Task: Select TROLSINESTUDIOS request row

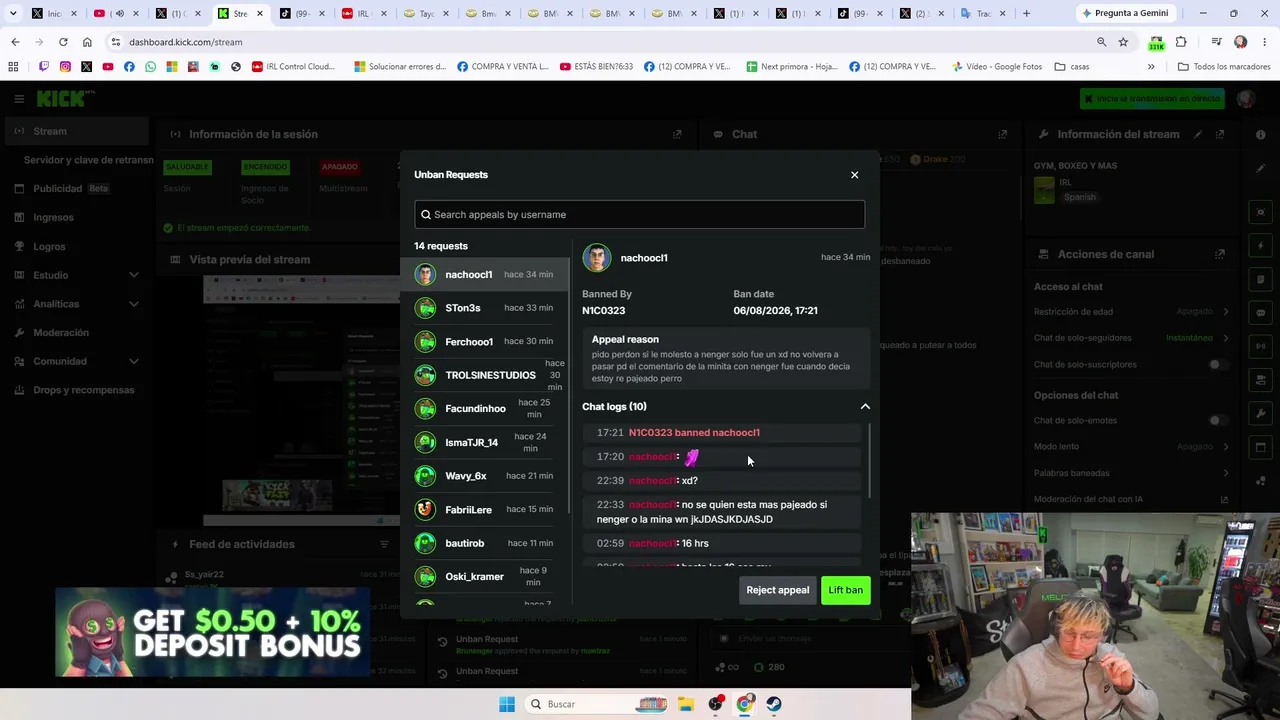Action: pos(485,375)
